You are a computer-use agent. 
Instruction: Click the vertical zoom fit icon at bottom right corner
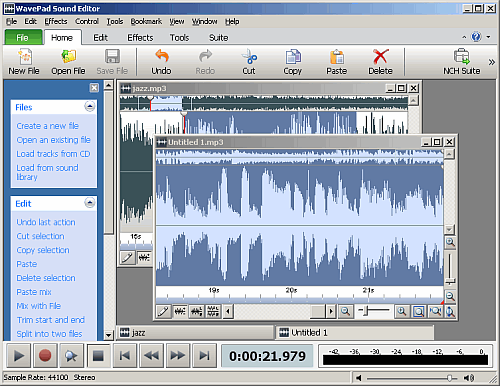450,312
